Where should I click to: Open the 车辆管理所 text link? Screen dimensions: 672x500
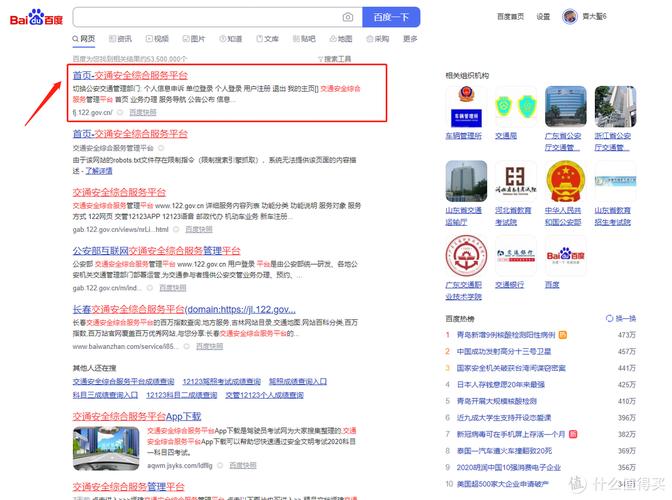click(464, 136)
